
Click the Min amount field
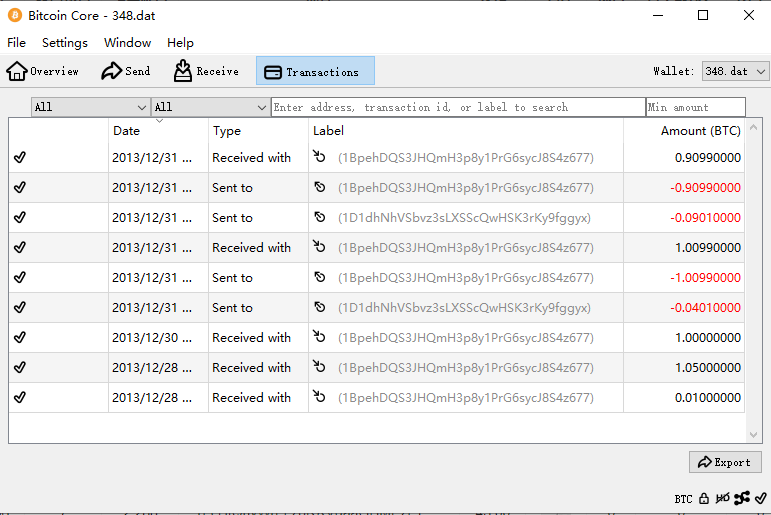pos(695,107)
